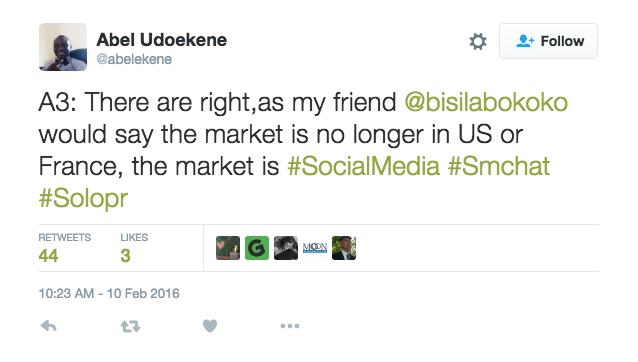Open the Abel Udoekene display name link
This screenshot has height=362, width=638.
162,40
